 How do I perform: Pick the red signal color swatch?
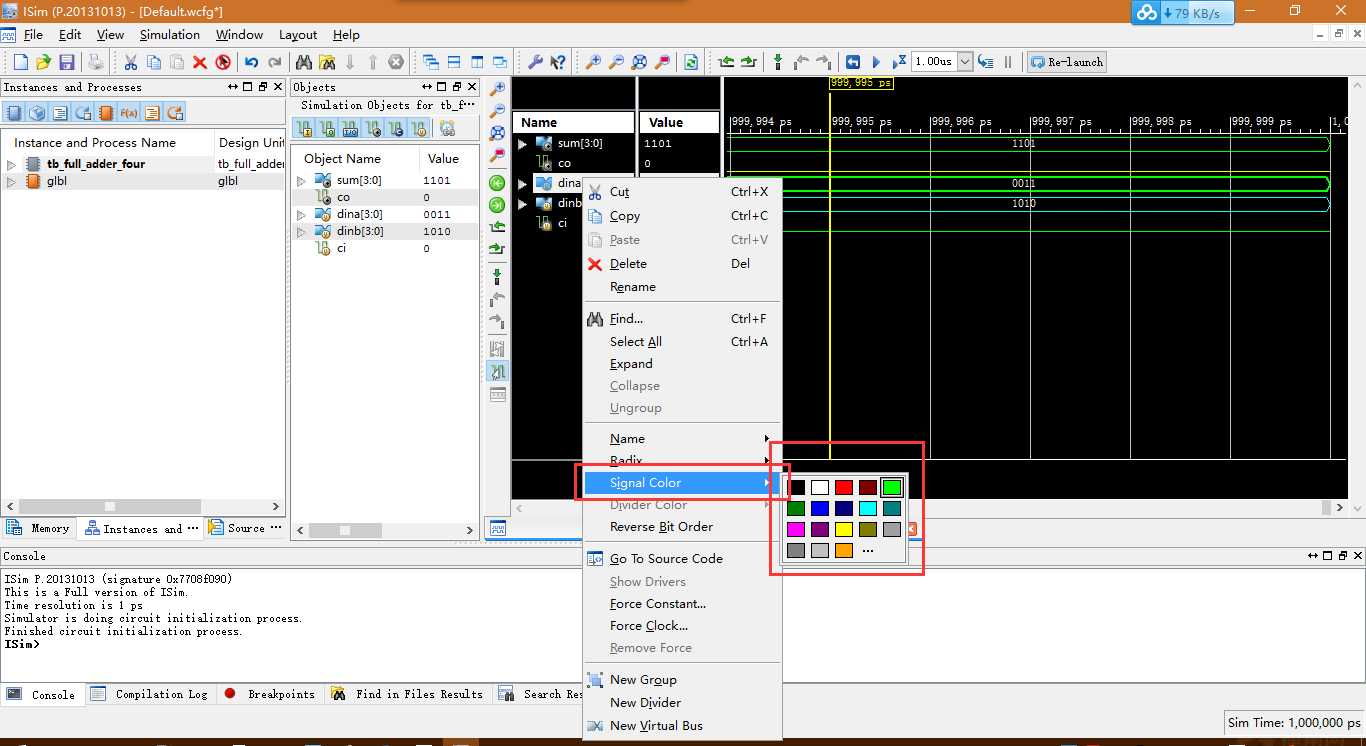[x=844, y=488]
